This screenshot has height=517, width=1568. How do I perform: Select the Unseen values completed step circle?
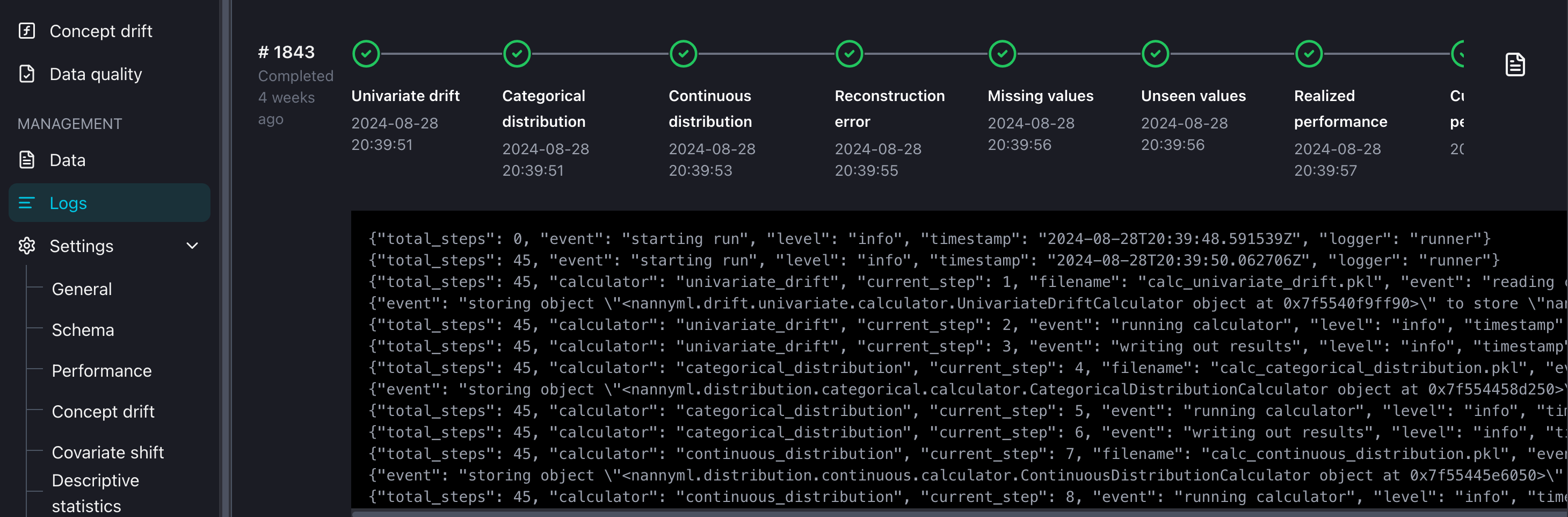(1155, 54)
